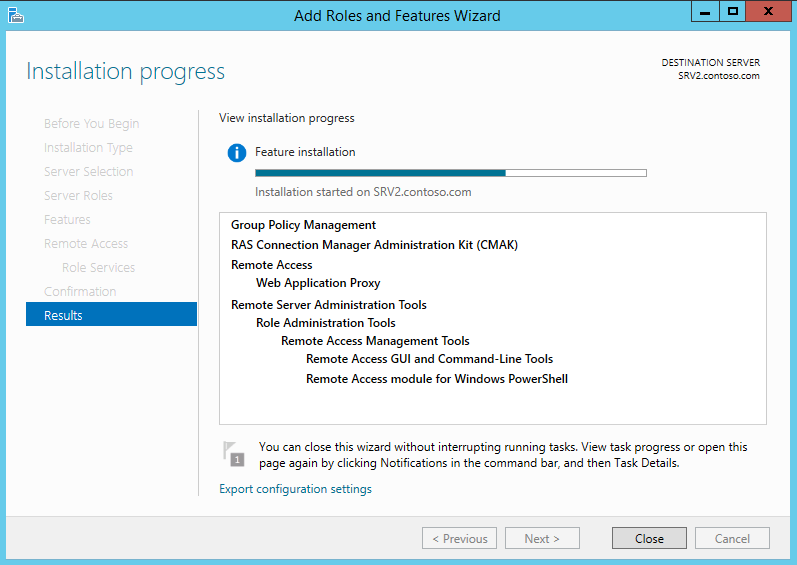Screen dimensions: 797x565
Task: Minimize the Add Roles and Features Wizard
Action: [x=705, y=12]
